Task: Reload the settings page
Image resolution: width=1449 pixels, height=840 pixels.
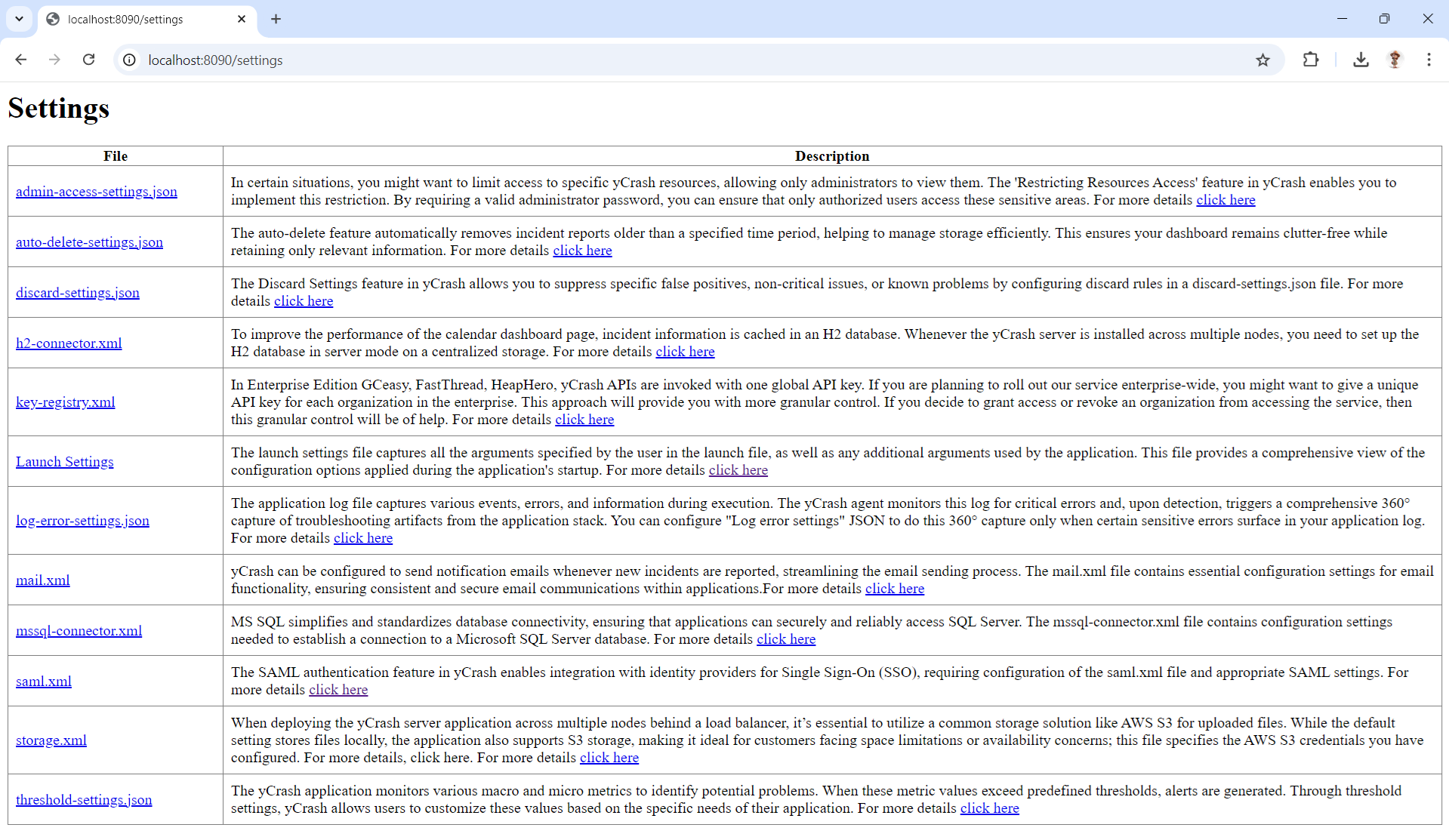Action: (88, 60)
